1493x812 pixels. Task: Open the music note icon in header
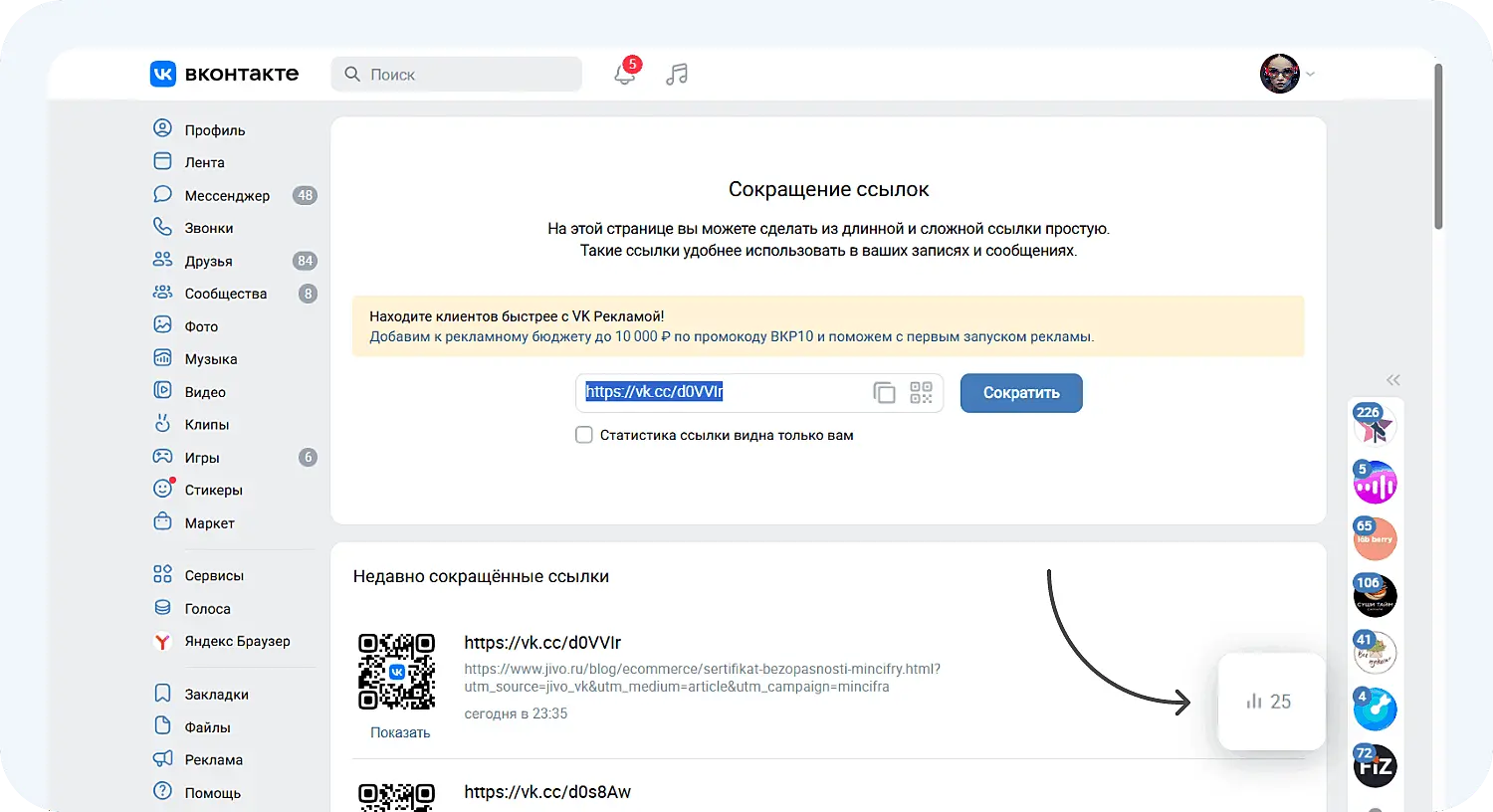coord(677,74)
